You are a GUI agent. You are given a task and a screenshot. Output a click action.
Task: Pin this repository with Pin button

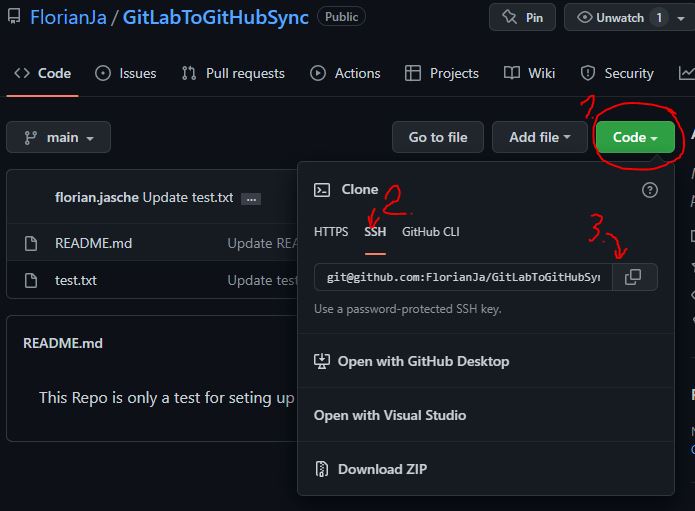(522, 17)
